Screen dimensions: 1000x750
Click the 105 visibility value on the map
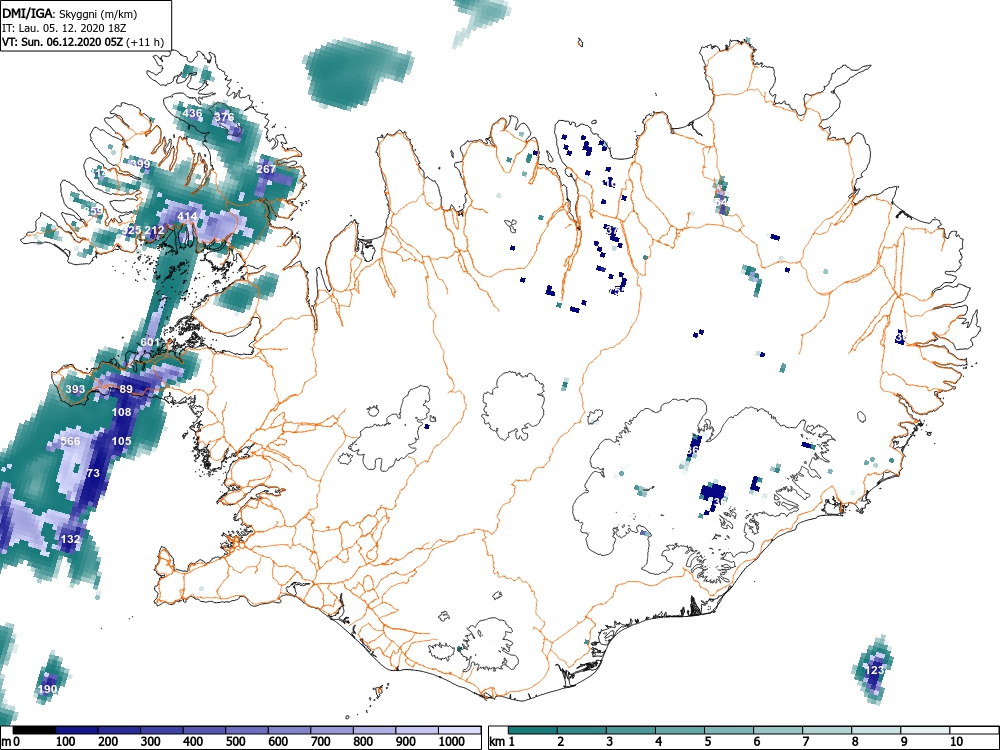[121, 441]
